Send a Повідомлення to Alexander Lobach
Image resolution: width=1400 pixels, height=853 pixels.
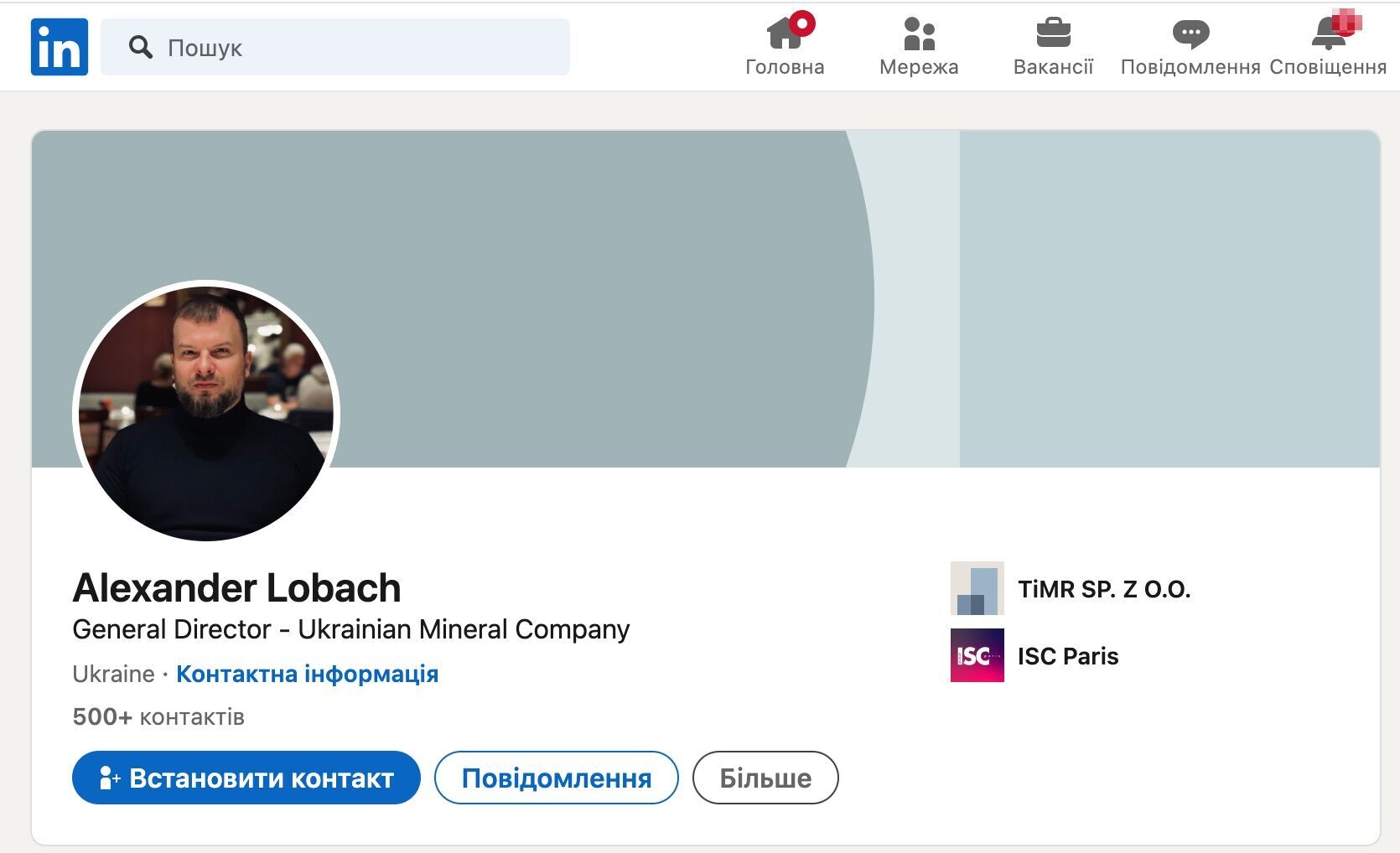click(556, 778)
